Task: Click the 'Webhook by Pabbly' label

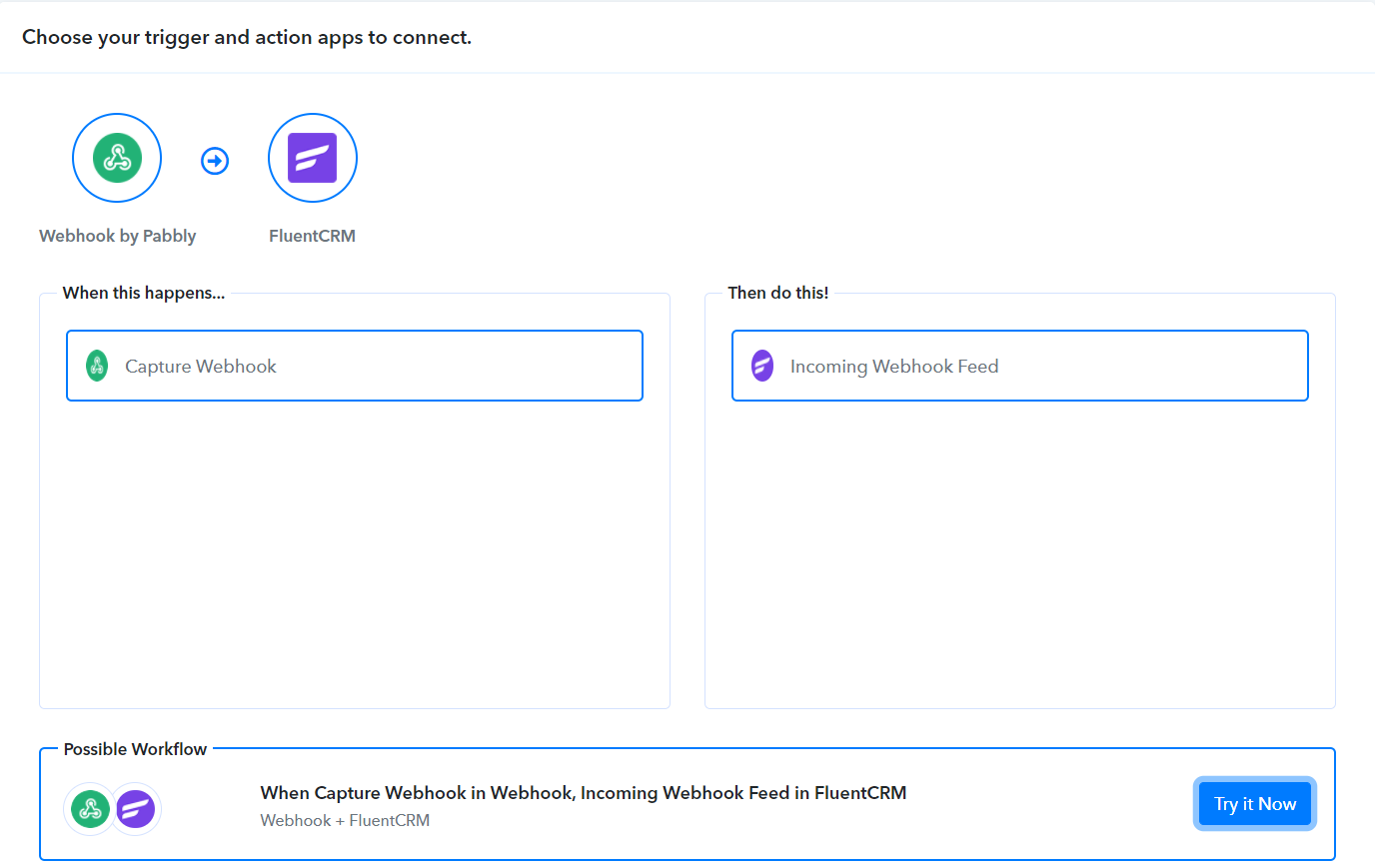Action: click(x=118, y=236)
